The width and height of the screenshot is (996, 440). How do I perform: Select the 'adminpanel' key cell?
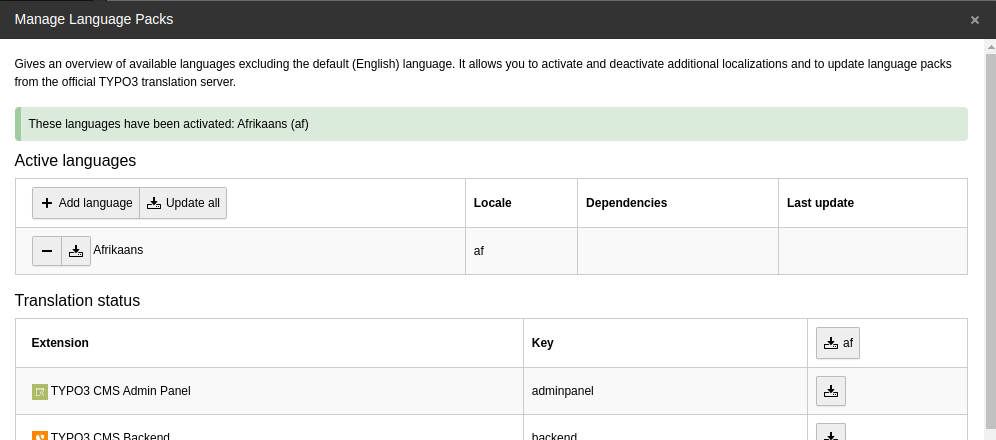[x=665, y=391]
